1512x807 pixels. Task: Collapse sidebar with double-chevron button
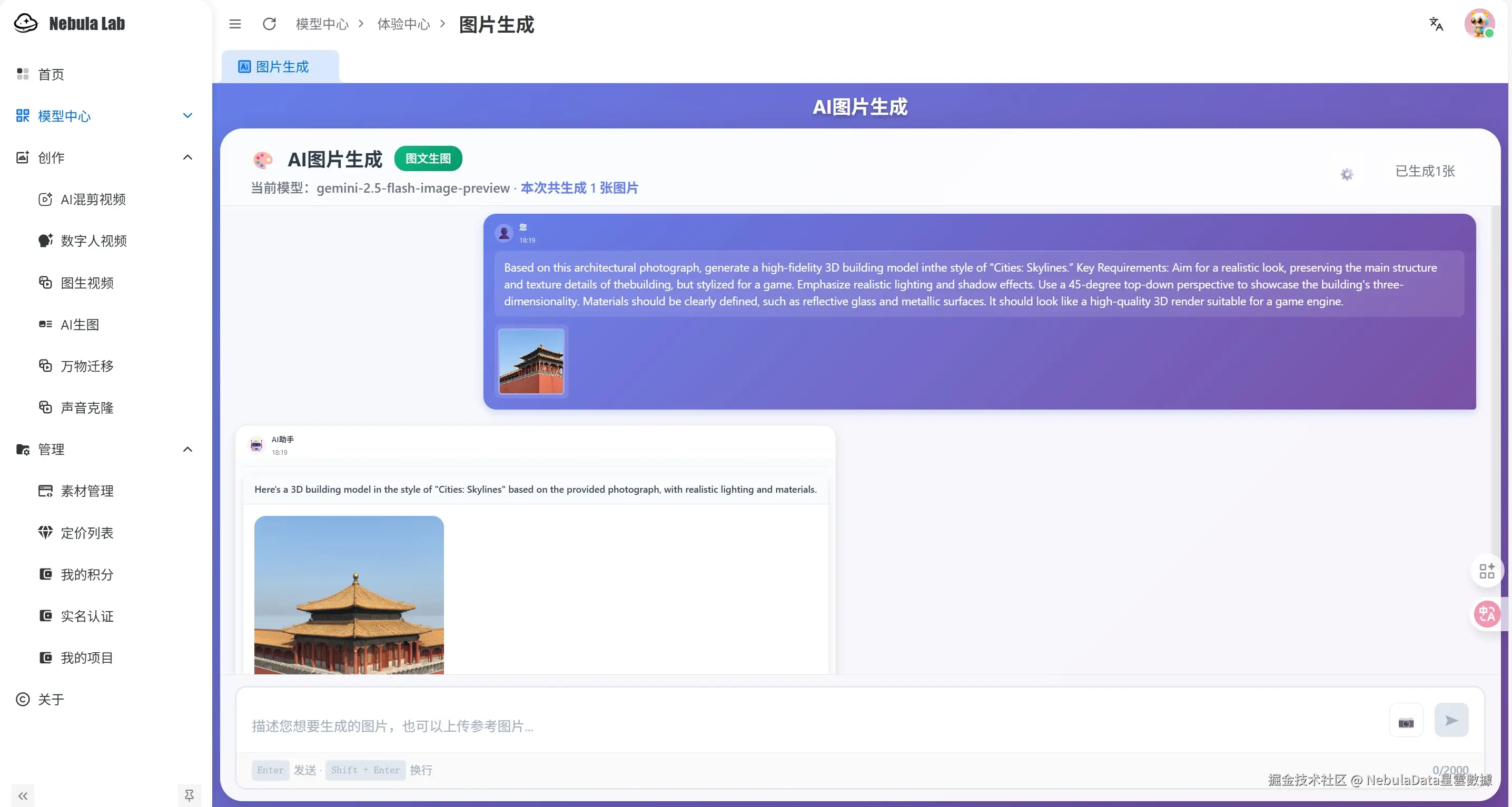(x=23, y=796)
